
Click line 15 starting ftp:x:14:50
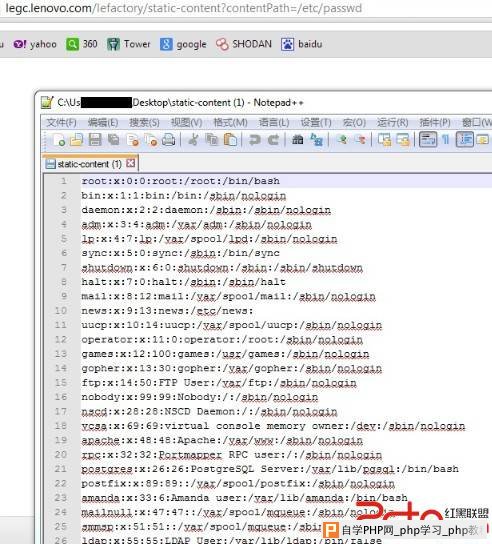(x=219, y=383)
